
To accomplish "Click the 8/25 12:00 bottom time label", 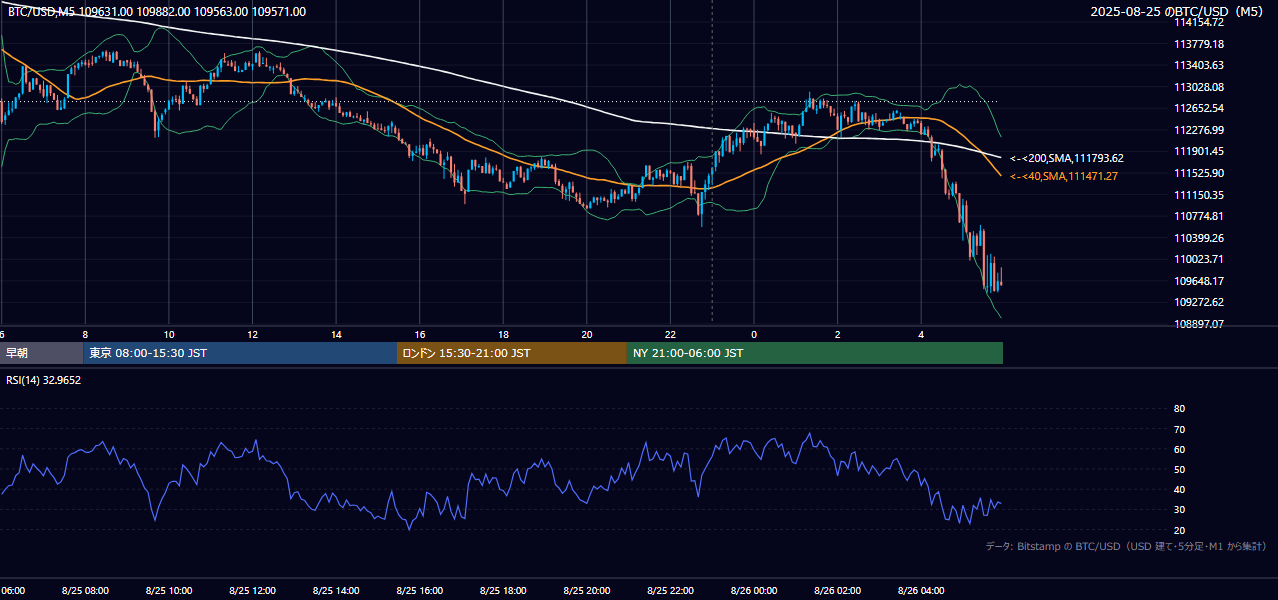I will pyautogui.click(x=252, y=591).
